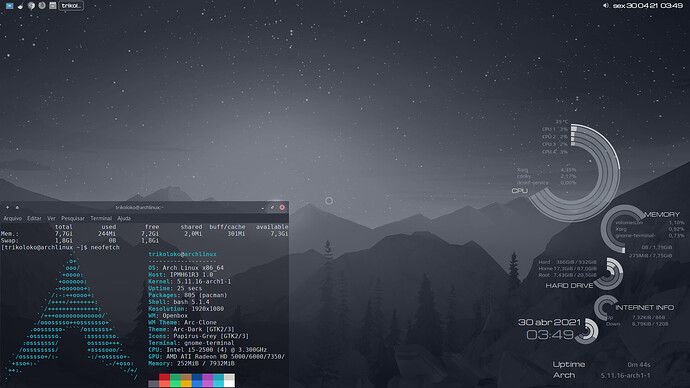Click the 'CPU' label on desktop widget
This screenshot has width=690, height=388.
pyautogui.click(x=520, y=191)
